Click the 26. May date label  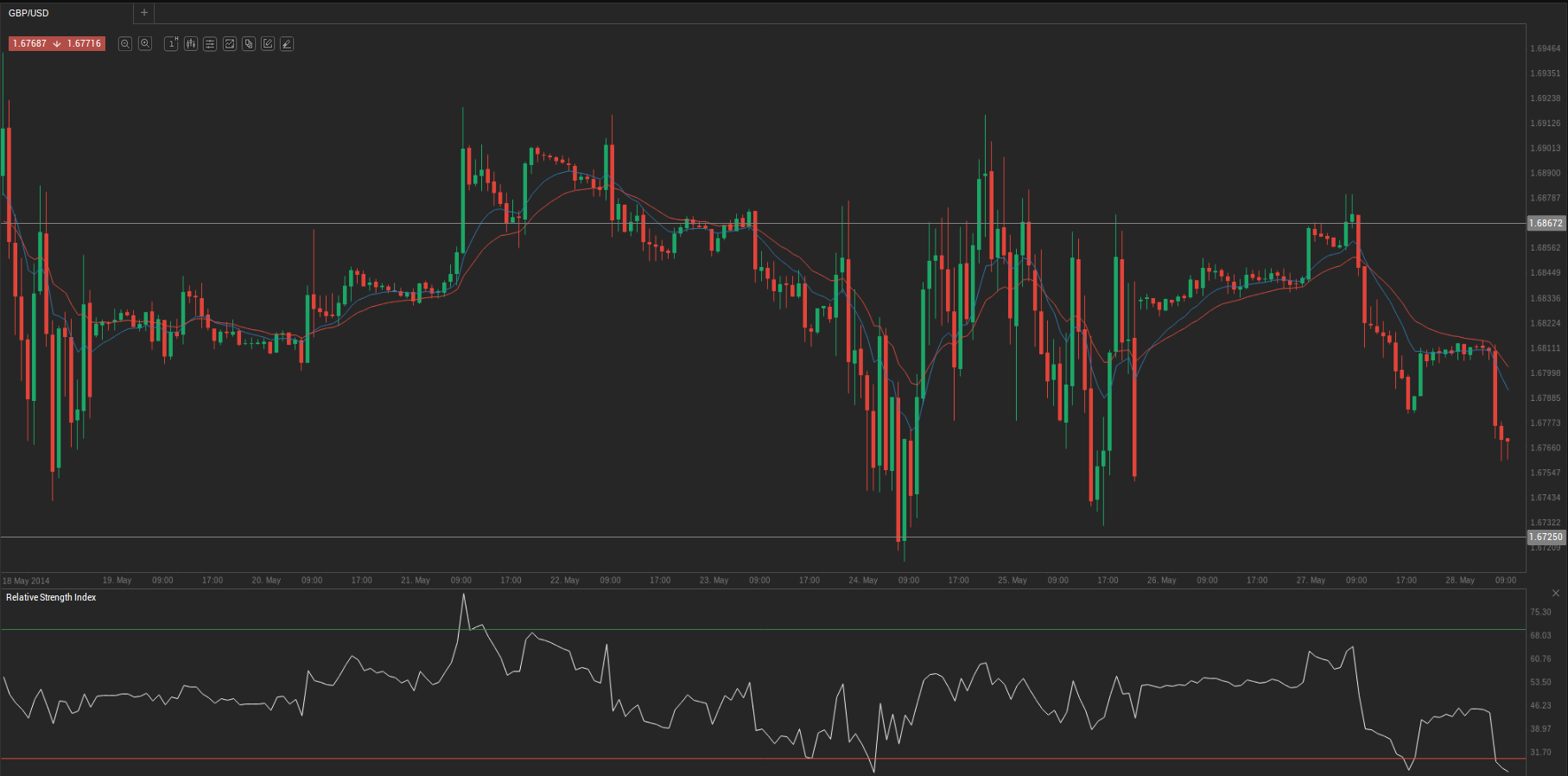coord(1161,581)
